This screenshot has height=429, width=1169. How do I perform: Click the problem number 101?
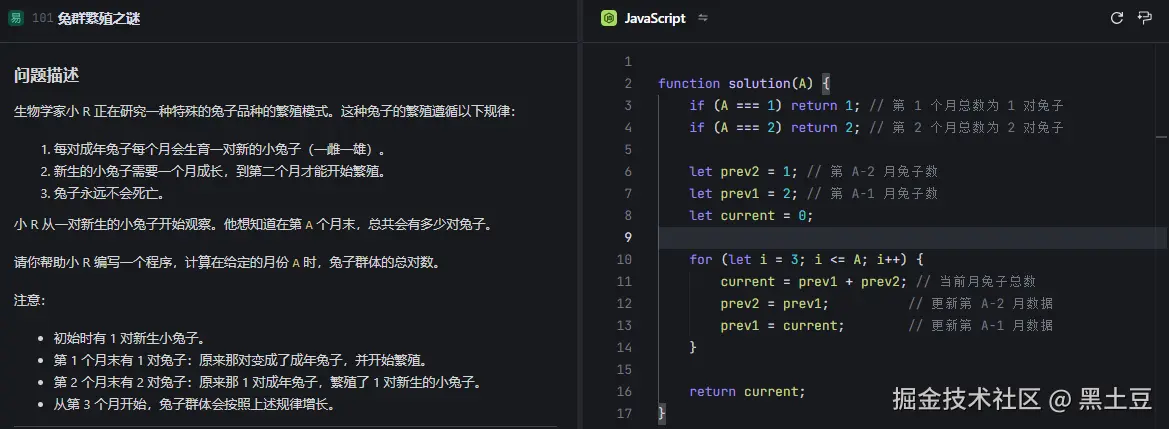click(42, 19)
